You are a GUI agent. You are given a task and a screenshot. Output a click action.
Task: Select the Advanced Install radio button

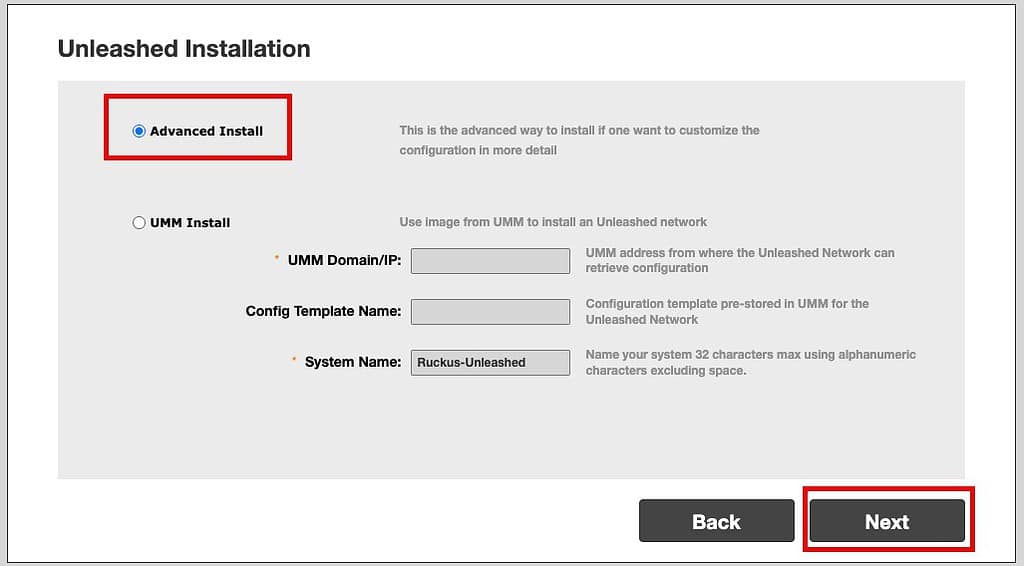pyautogui.click(x=138, y=131)
